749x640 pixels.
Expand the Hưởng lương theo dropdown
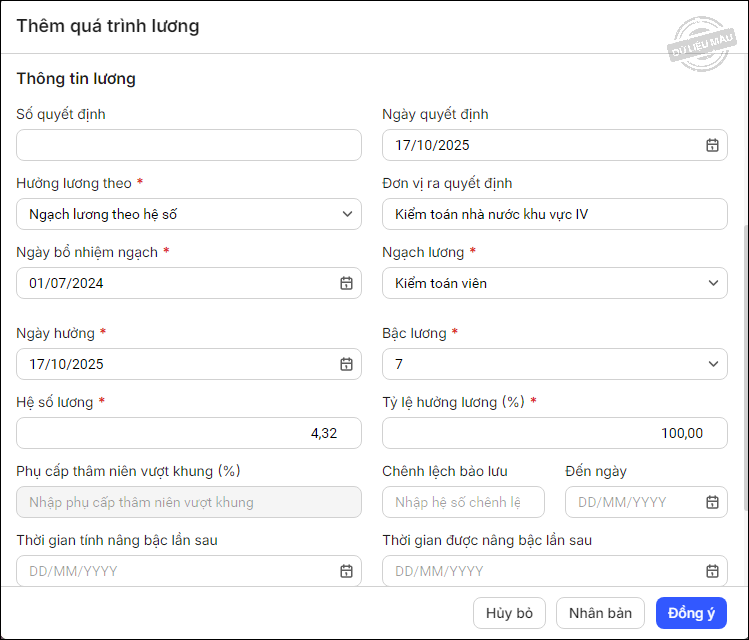coord(346,214)
